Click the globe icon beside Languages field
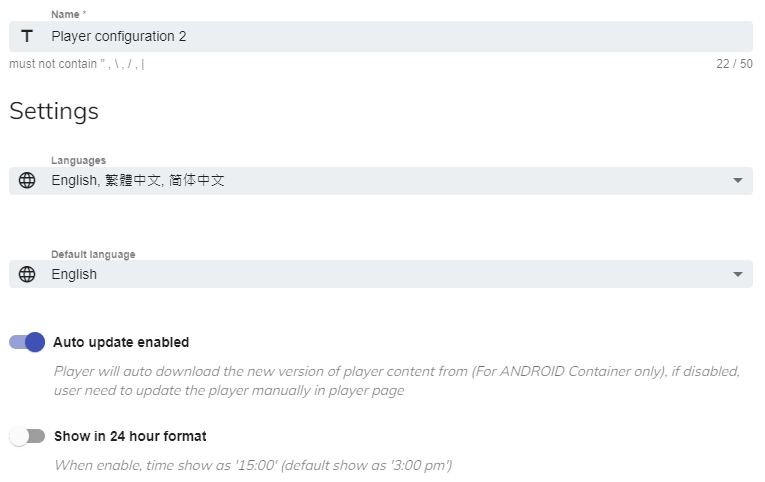The image size is (765, 482). tap(27, 181)
